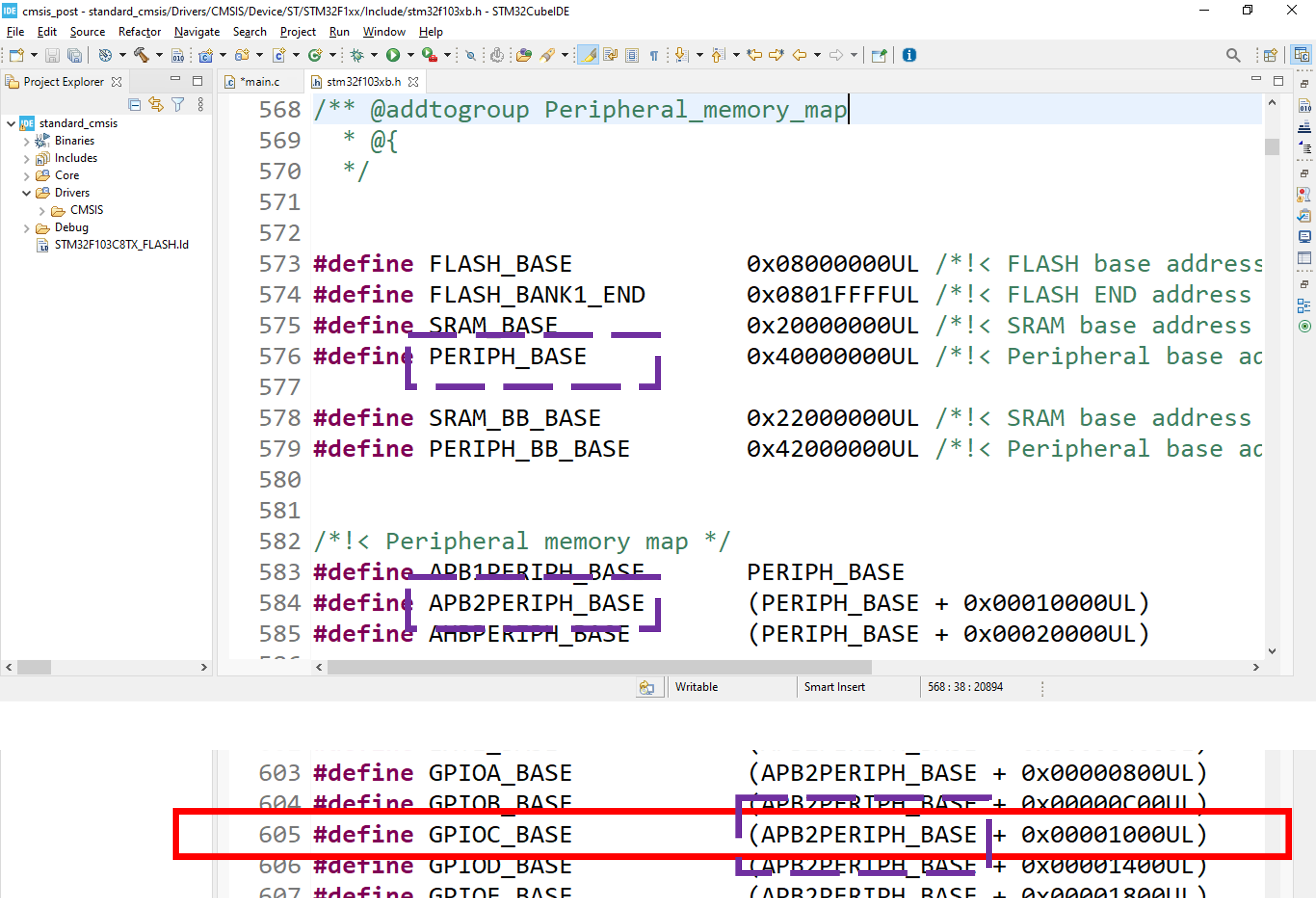This screenshot has height=898, width=1316.
Task: Click the Search flashlight toolbar icon
Action: (547, 55)
